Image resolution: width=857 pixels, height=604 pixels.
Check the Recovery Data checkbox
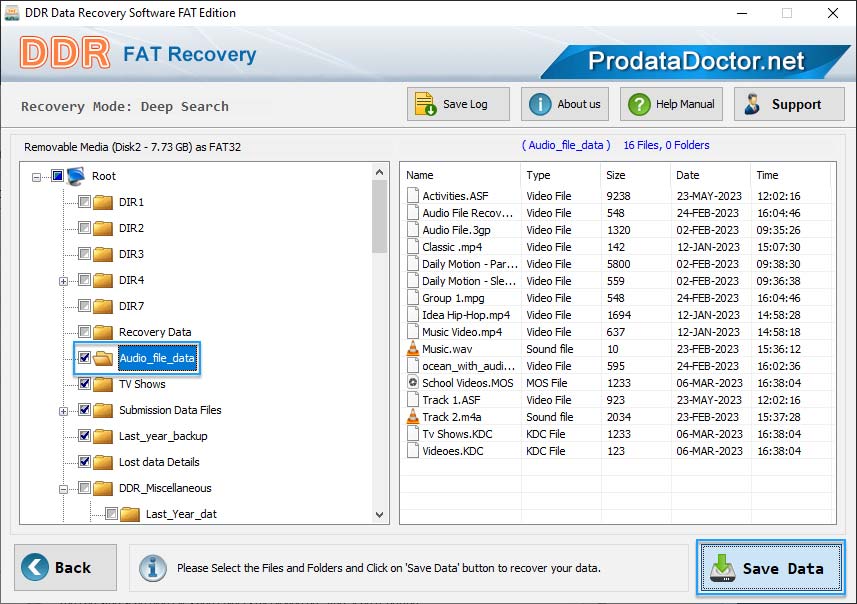click(x=84, y=331)
